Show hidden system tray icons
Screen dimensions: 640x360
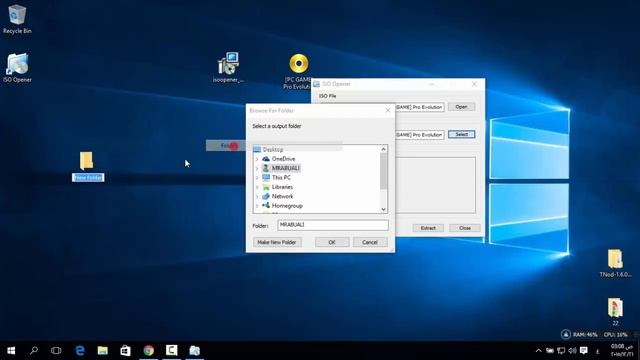pyautogui.click(x=538, y=351)
